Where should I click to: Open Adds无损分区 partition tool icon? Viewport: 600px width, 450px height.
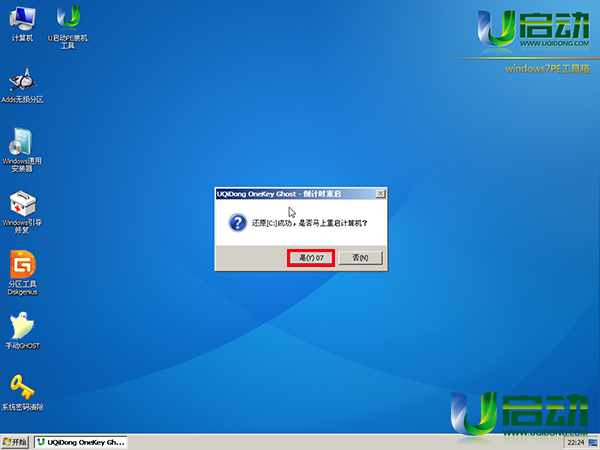(23, 85)
